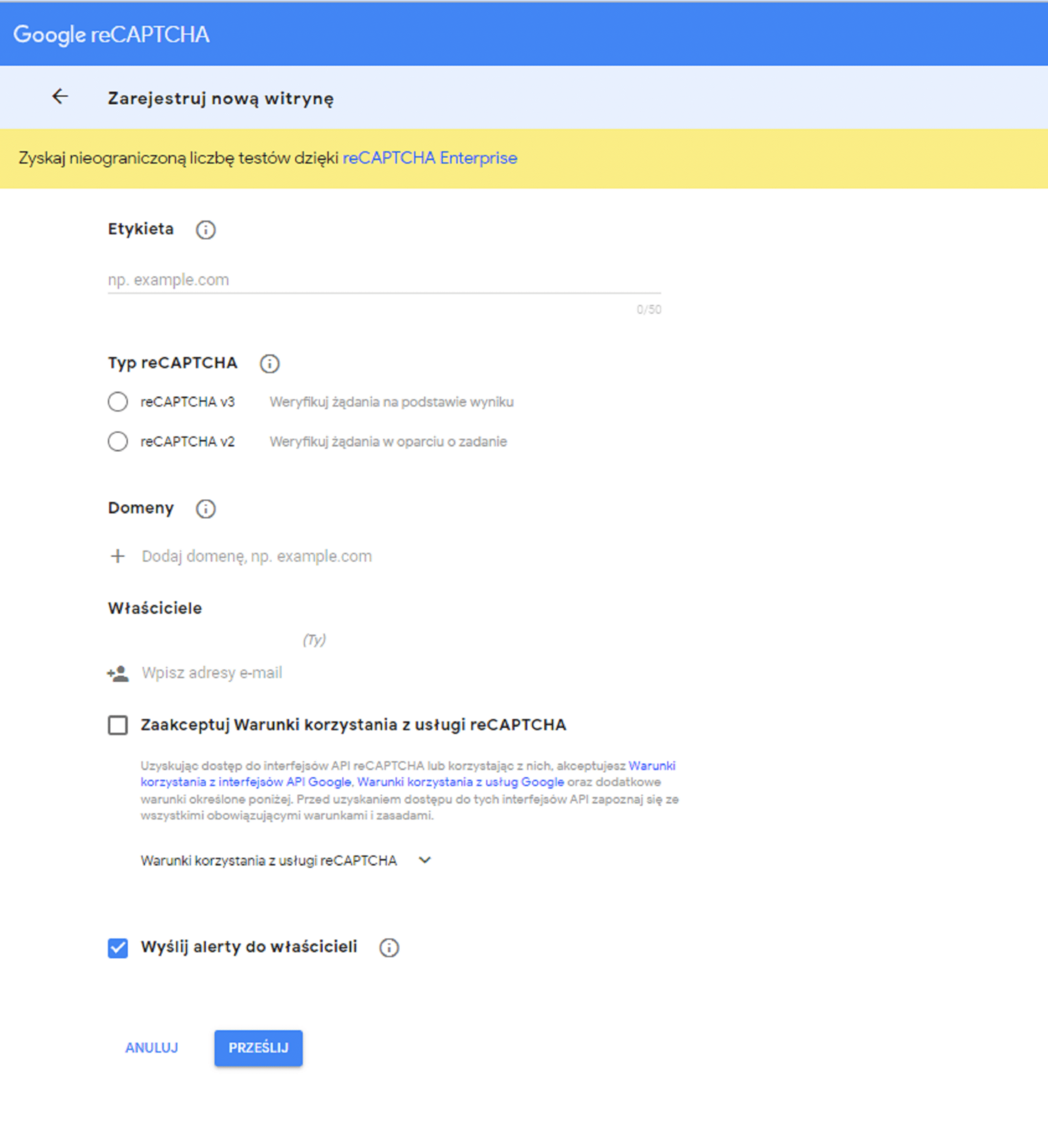Focus the Etykieta input field
The height and width of the screenshot is (1148, 1048).
point(384,280)
